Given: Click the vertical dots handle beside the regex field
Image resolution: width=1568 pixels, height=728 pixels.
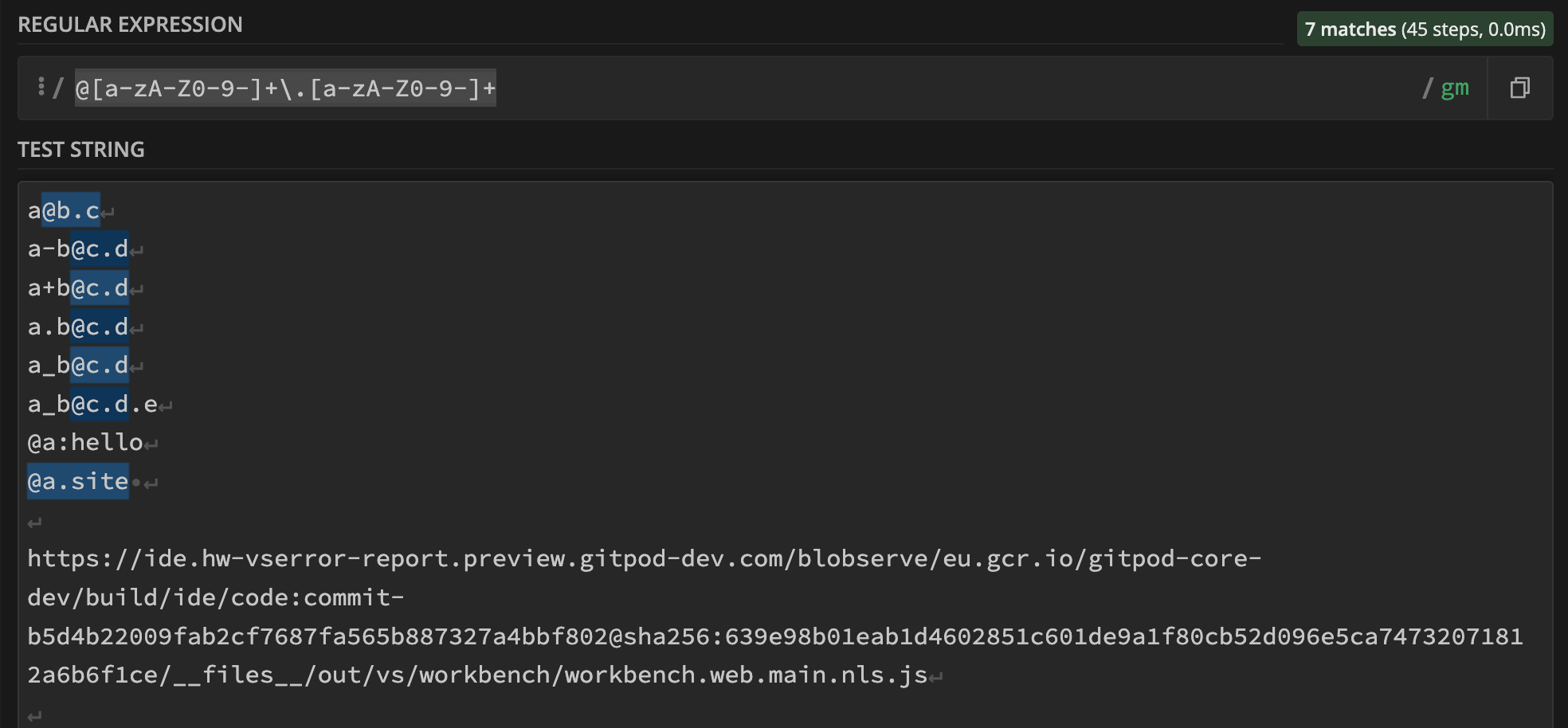Looking at the screenshot, I should tap(41, 88).
